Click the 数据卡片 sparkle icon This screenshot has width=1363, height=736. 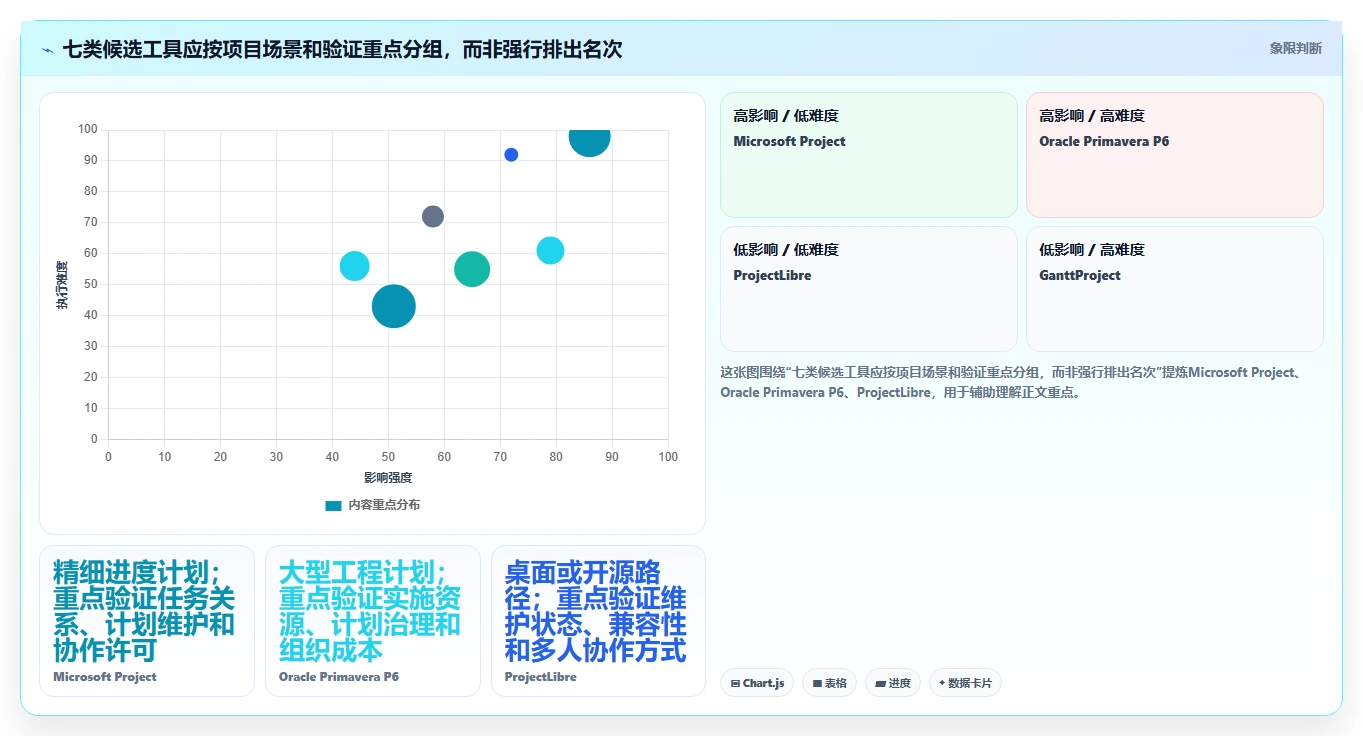click(942, 684)
